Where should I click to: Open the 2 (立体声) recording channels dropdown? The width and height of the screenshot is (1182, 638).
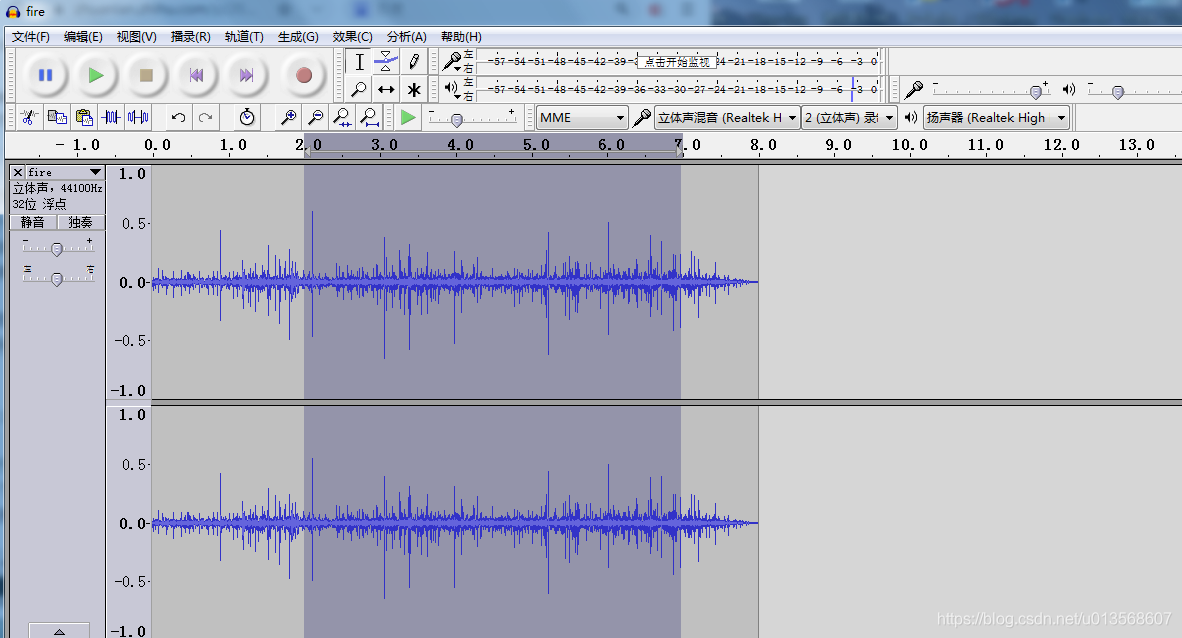pos(849,118)
